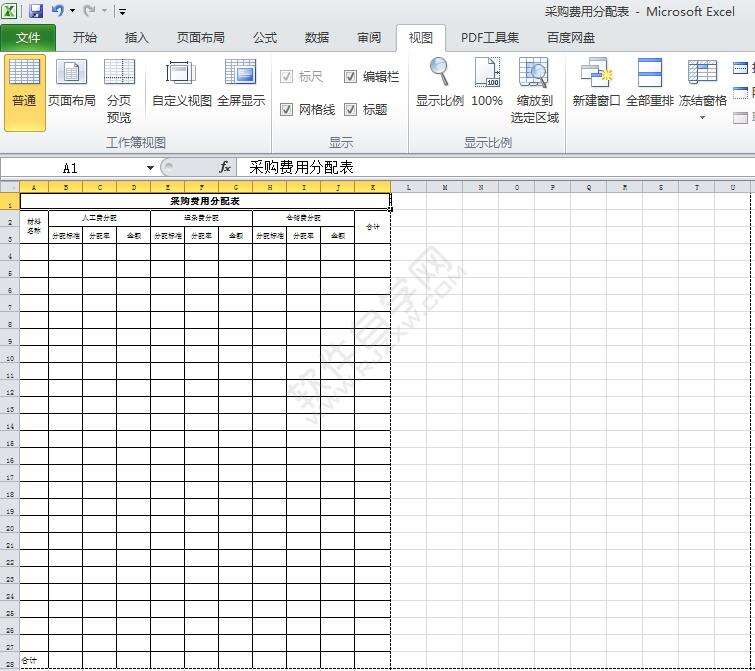Click 全部重排 arrange all icon

[x=650, y=82]
